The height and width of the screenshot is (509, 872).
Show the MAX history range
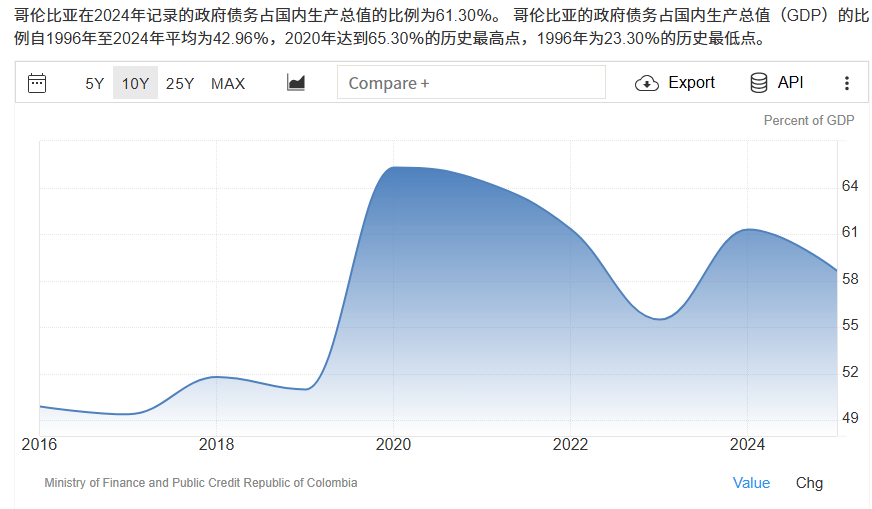[228, 83]
